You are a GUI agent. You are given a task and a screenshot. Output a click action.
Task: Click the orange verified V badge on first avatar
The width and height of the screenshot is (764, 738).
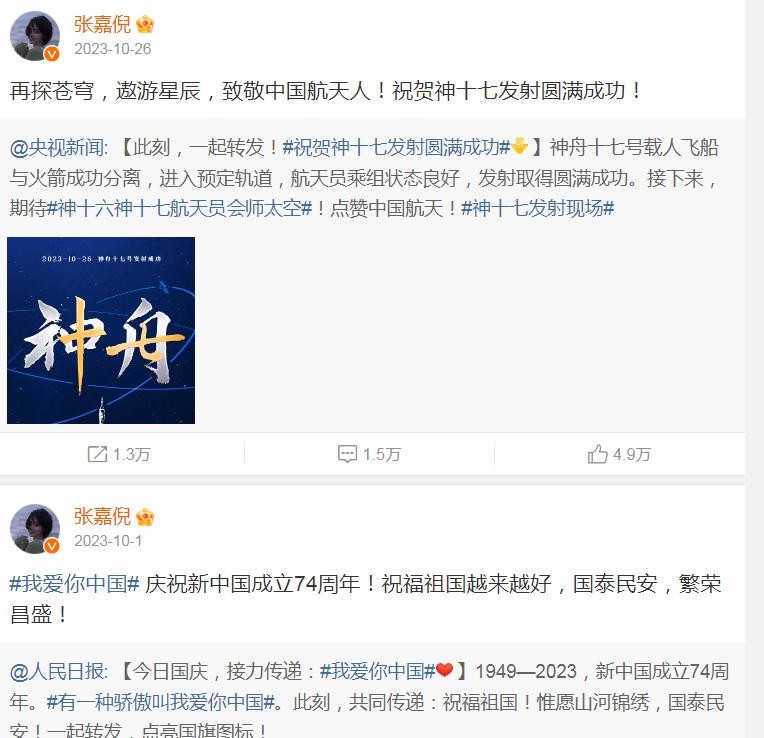tap(52, 54)
